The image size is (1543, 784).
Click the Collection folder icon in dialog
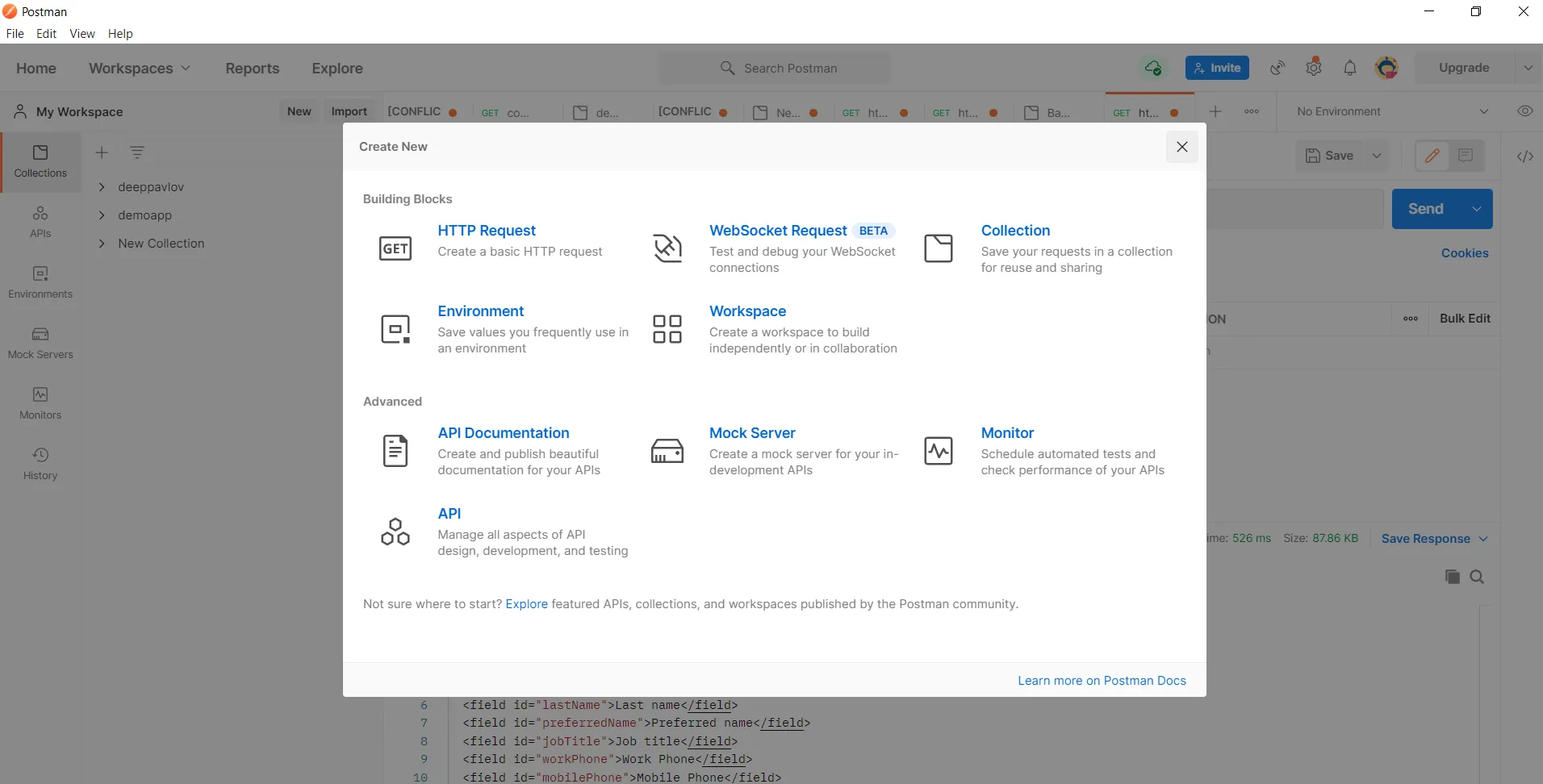coord(939,248)
